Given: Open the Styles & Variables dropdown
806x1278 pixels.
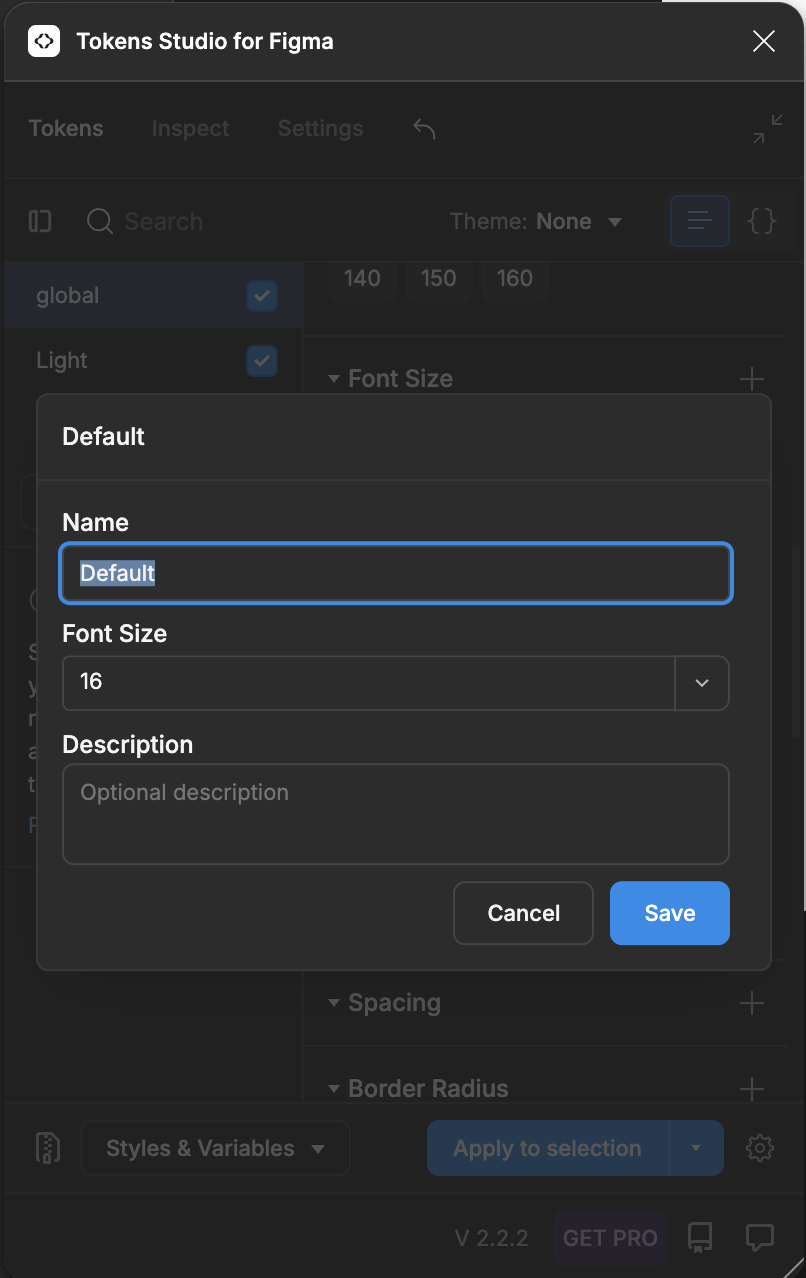Looking at the screenshot, I should pos(215,1148).
